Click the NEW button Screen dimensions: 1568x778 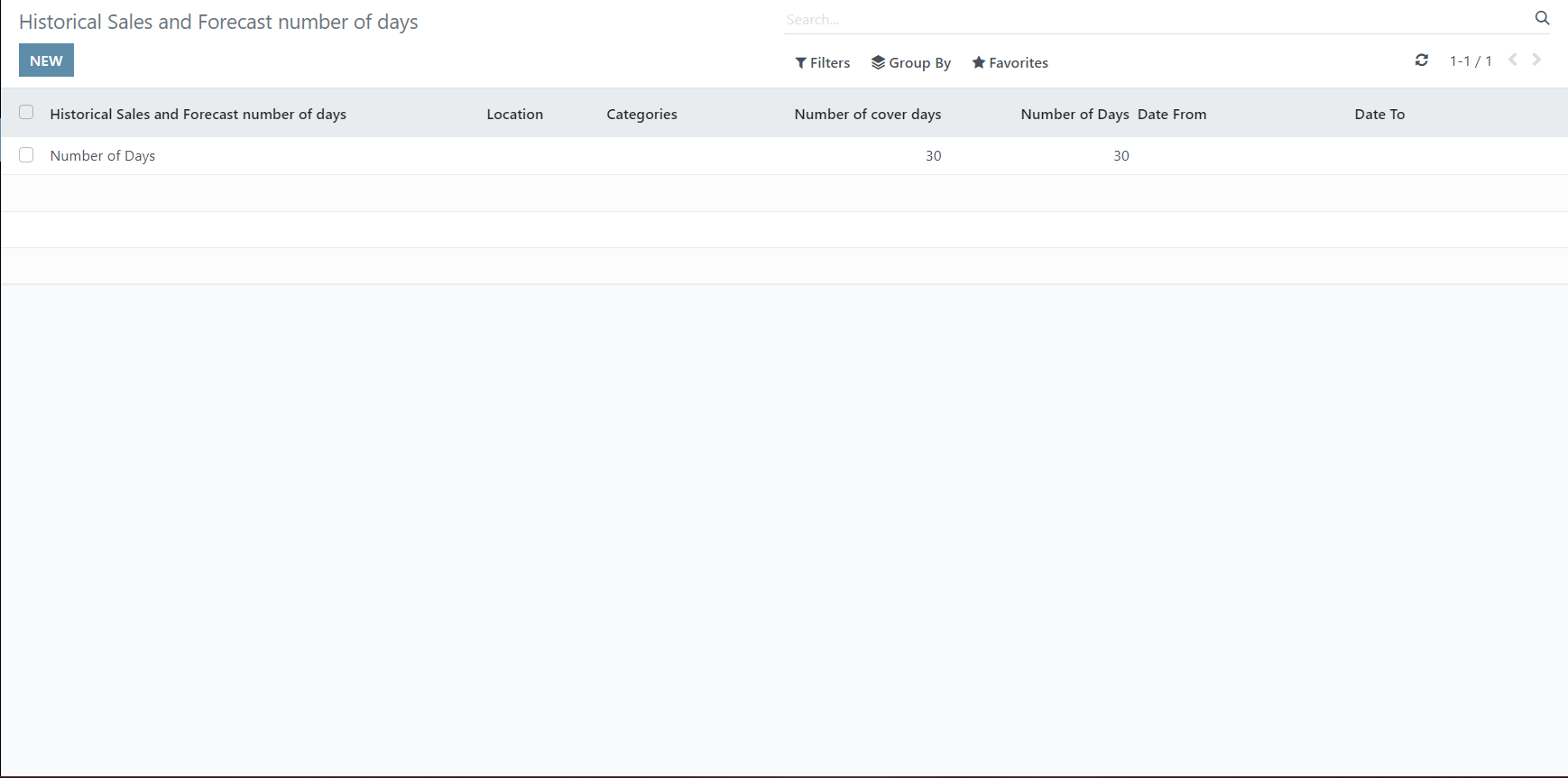coord(46,60)
